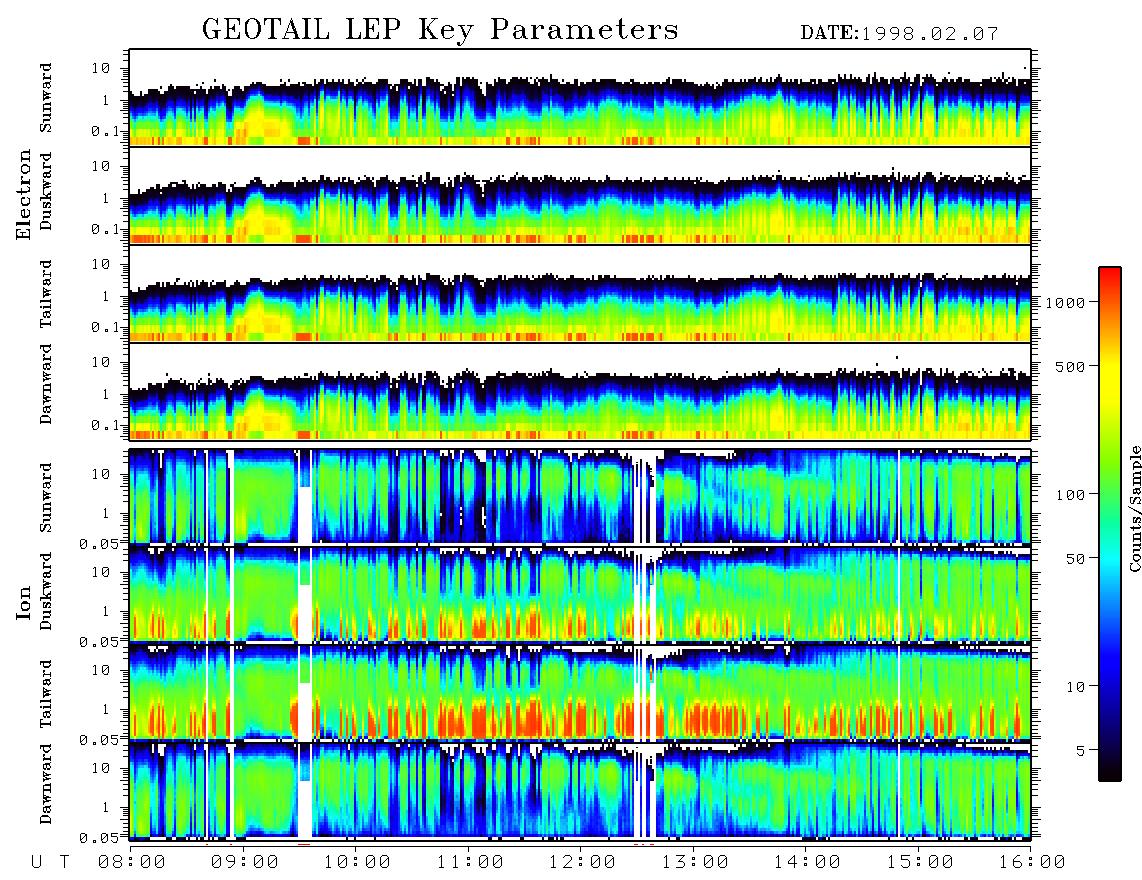This screenshot has width=1142, height=880.
Task: Click the 16:00 time tick label
Action: click(x=1032, y=862)
